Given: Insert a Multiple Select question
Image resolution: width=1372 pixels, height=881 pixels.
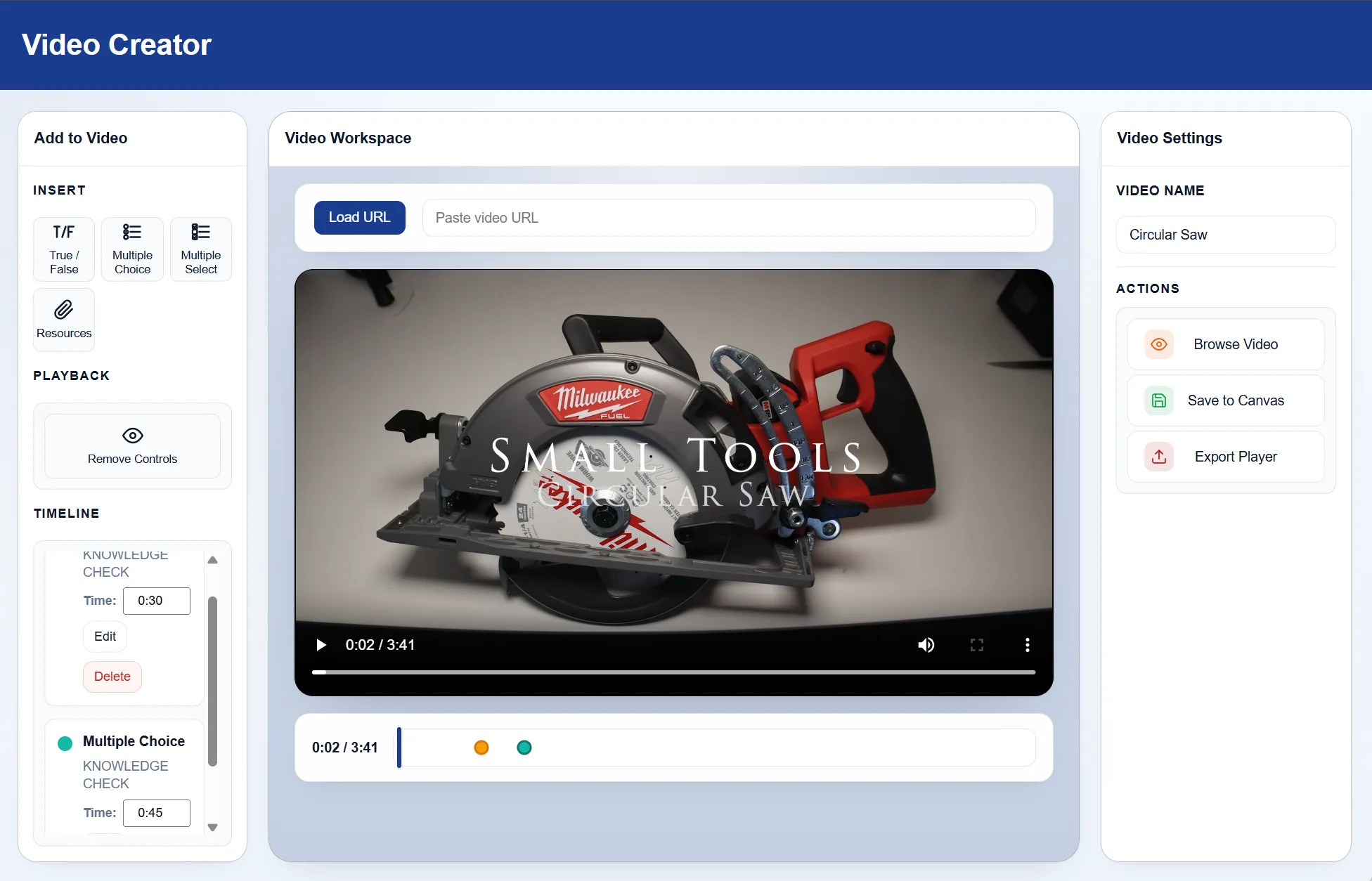Looking at the screenshot, I should [x=201, y=249].
